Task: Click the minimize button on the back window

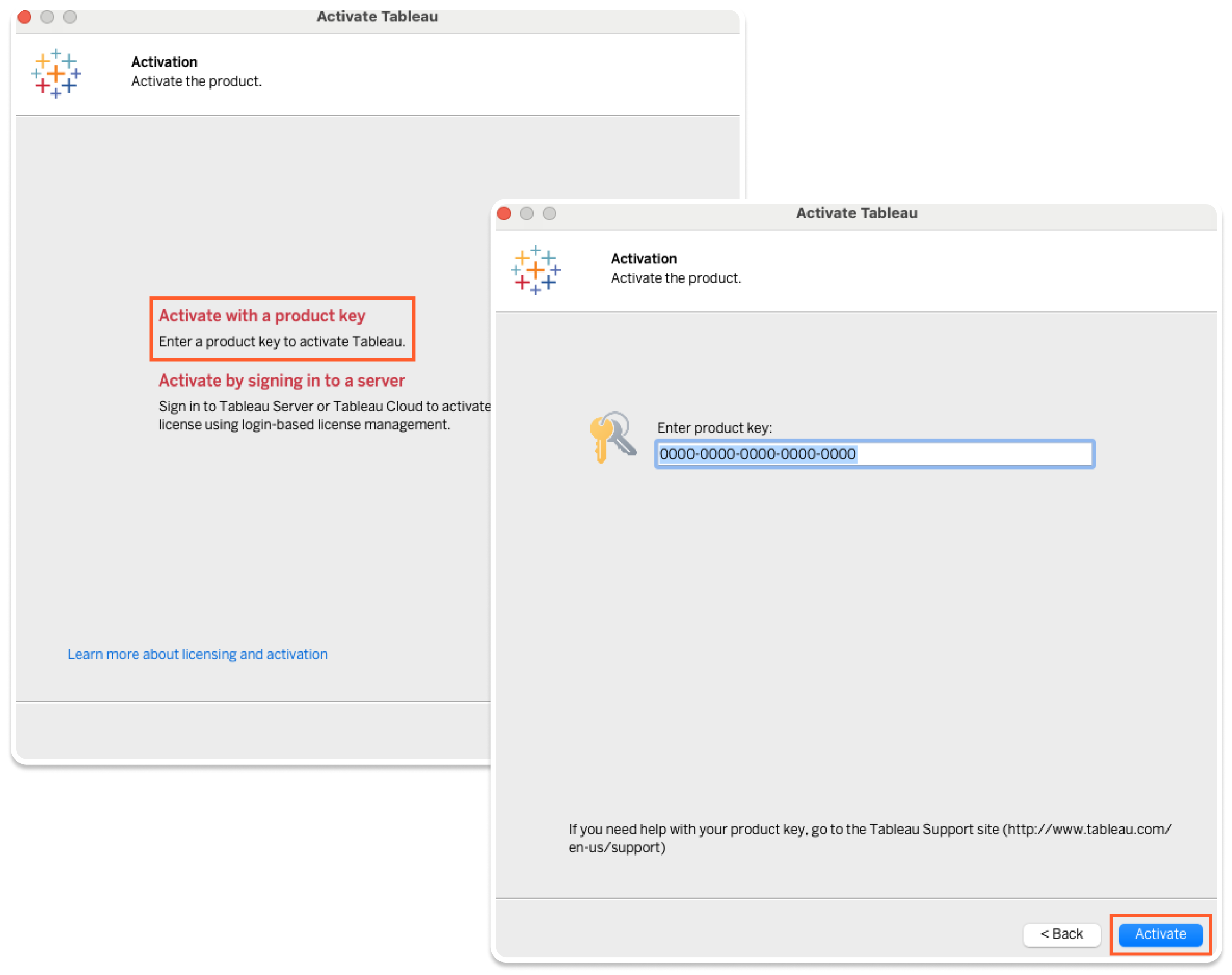Action: coord(47,17)
